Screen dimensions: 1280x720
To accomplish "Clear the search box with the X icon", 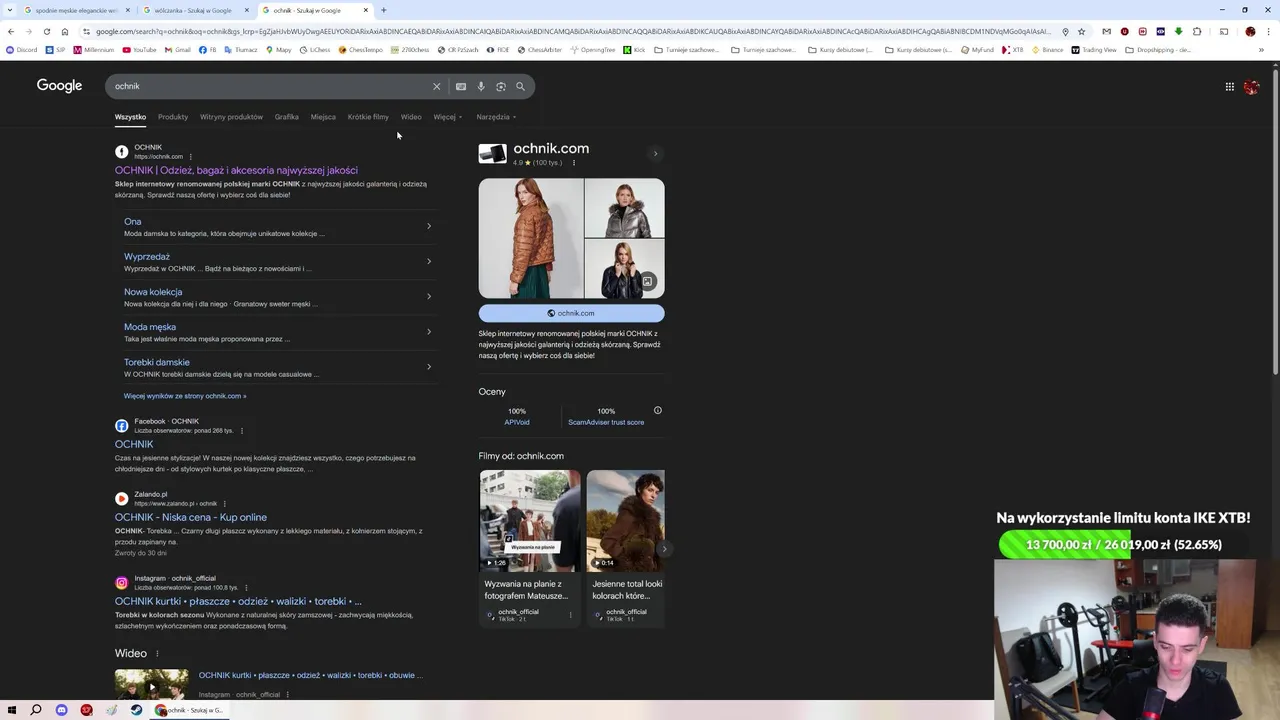I will (x=436, y=86).
